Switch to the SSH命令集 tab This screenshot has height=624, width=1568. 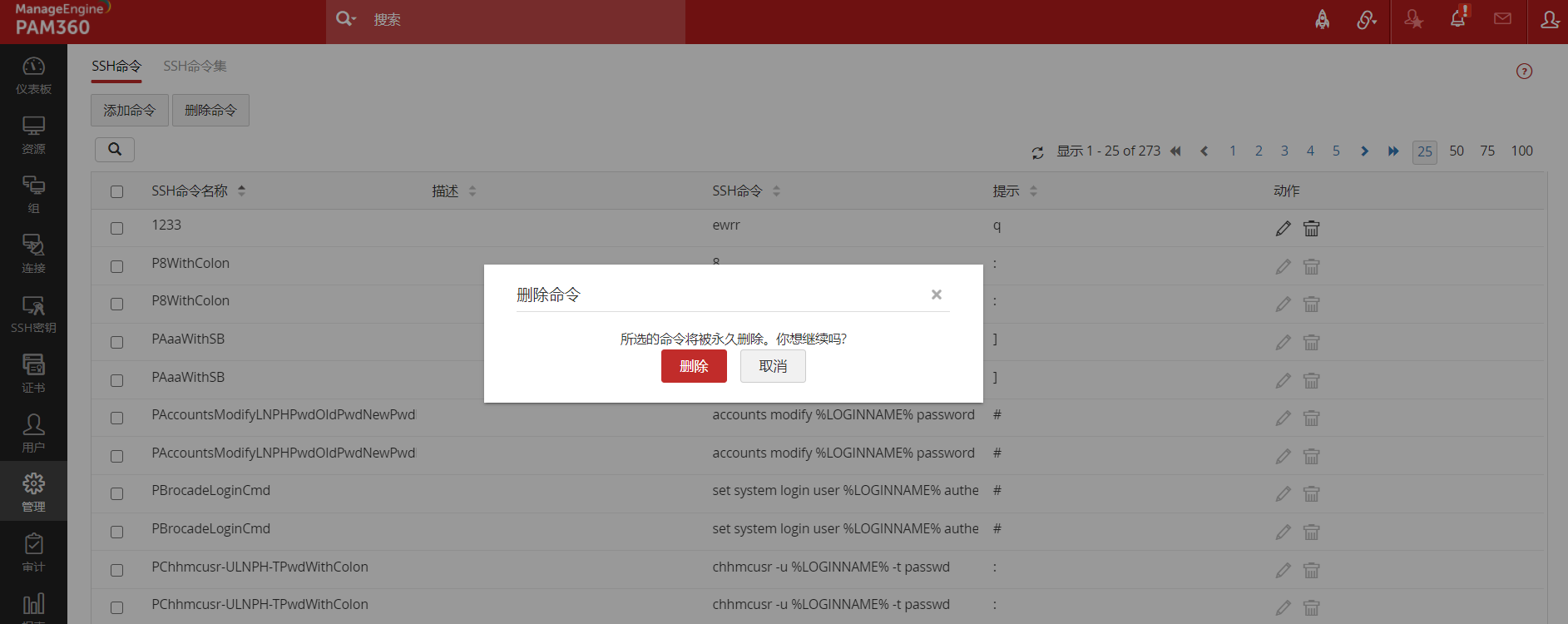coord(195,67)
